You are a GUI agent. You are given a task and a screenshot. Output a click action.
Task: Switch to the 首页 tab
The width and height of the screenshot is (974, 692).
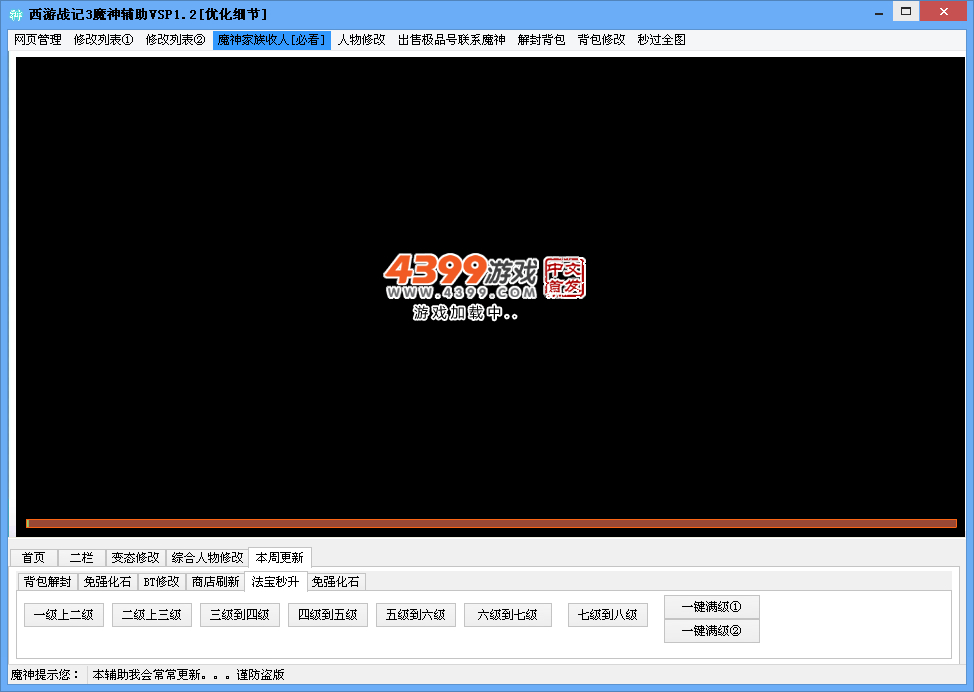[x=34, y=558]
